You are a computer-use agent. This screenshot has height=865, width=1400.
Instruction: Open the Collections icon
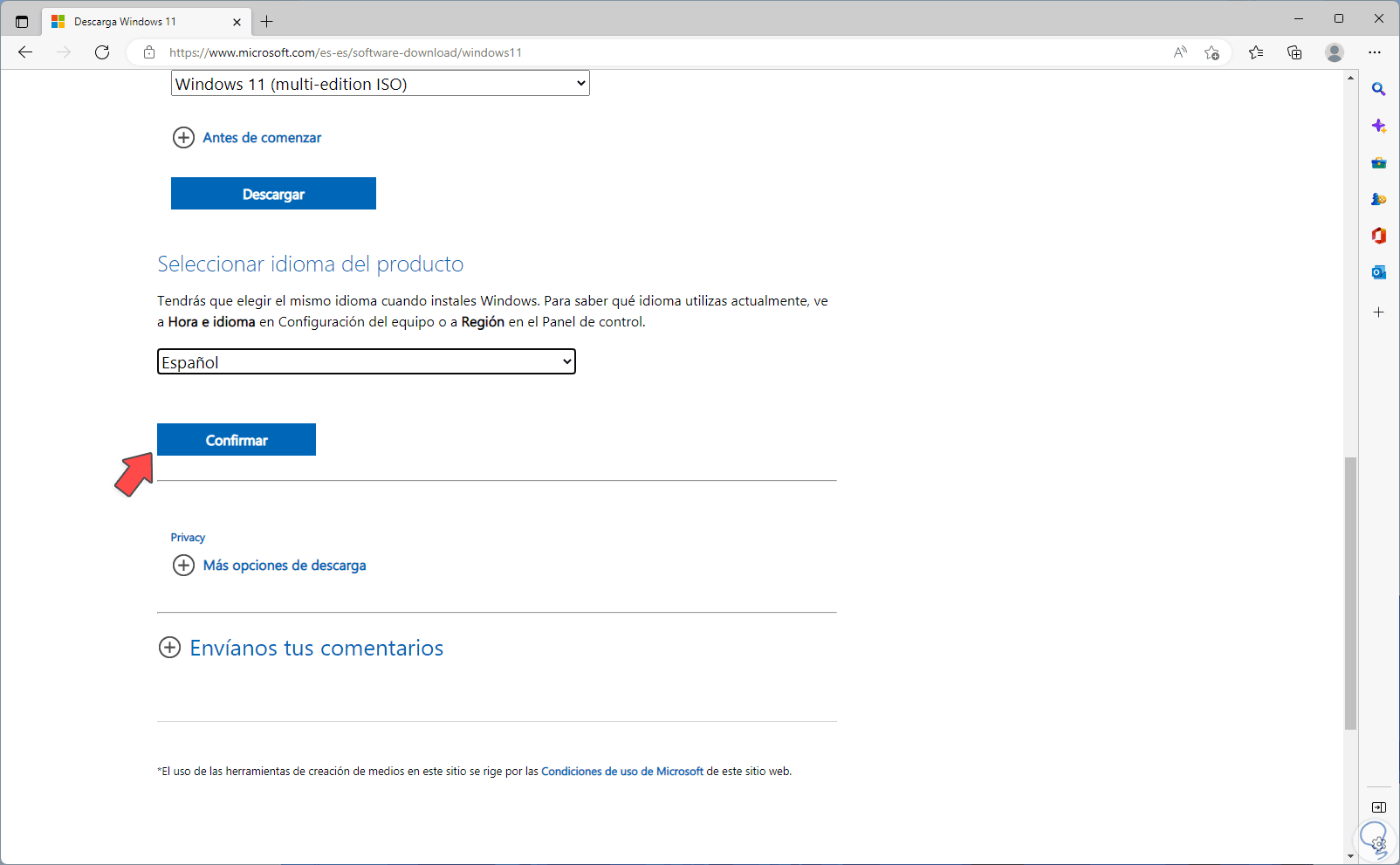tap(1294, 52)
